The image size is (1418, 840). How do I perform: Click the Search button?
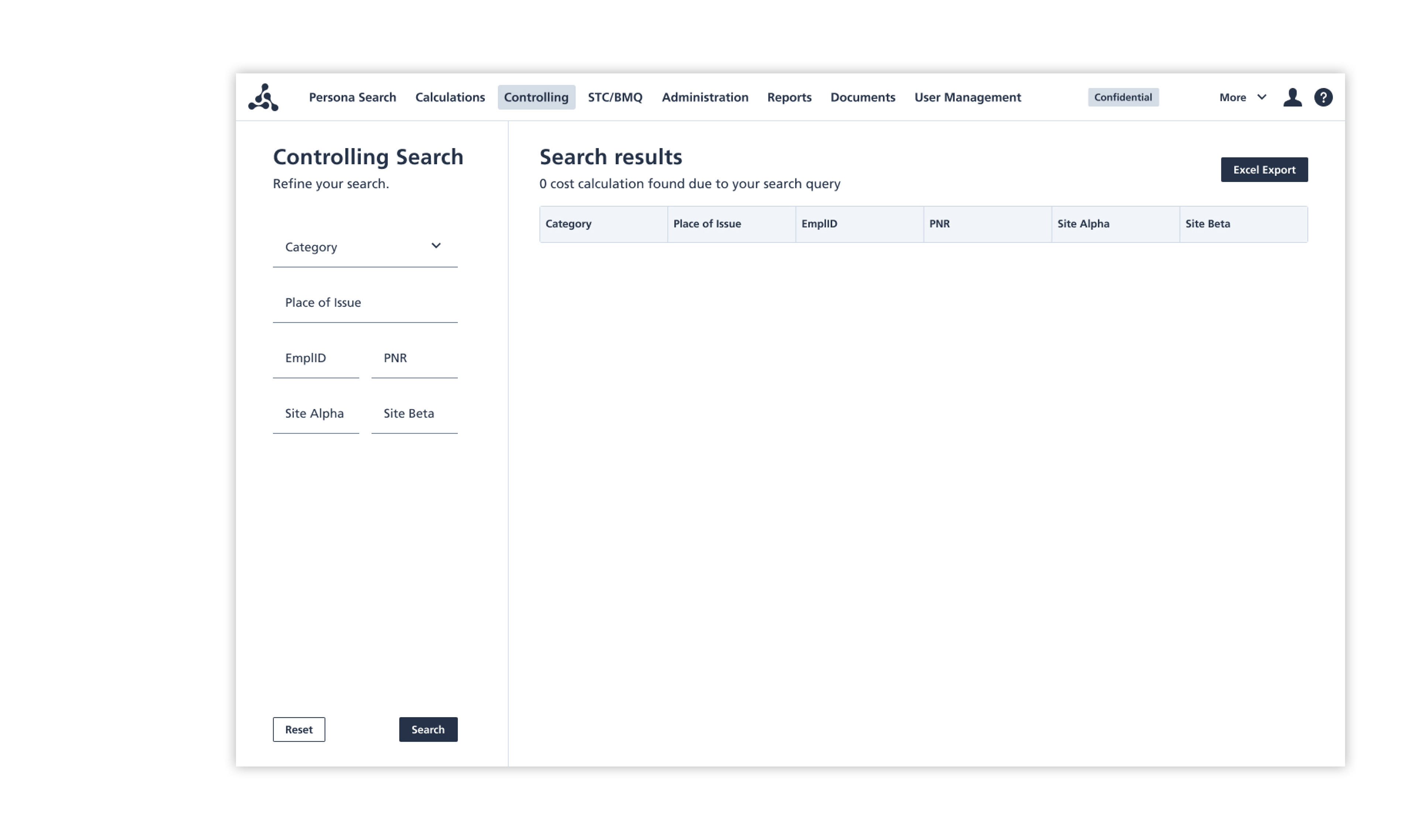[x=427, y=729]
